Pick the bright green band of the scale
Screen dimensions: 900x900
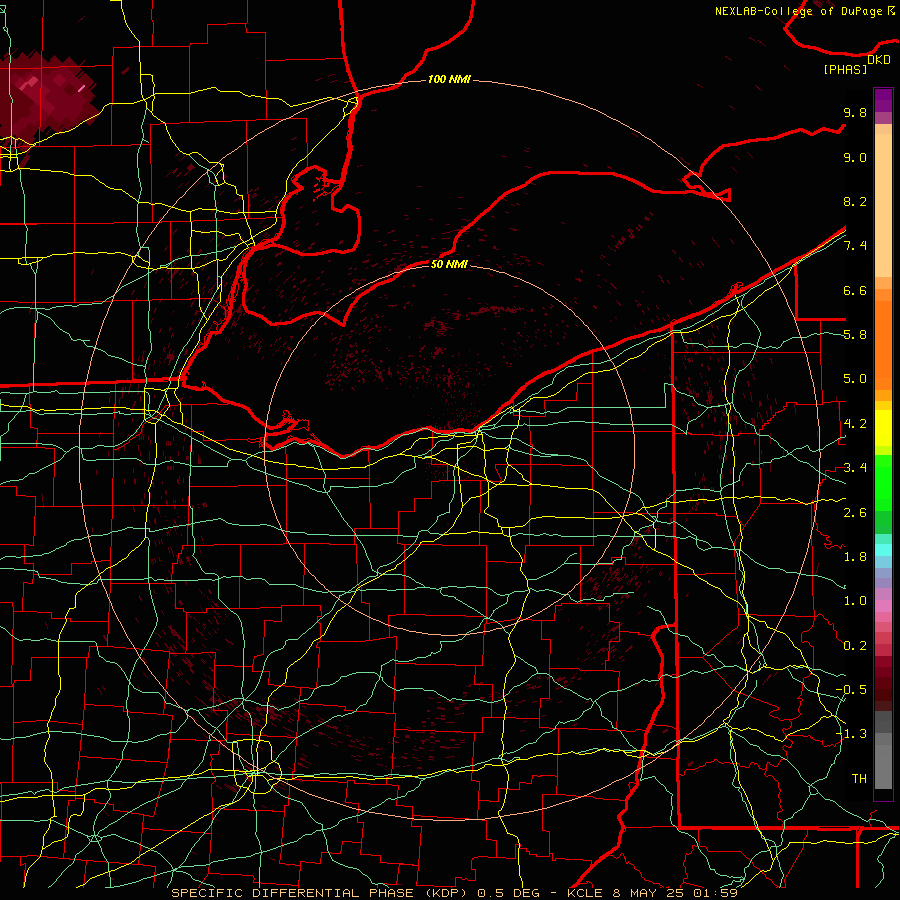pyautogui.click(x=883, y=483)
